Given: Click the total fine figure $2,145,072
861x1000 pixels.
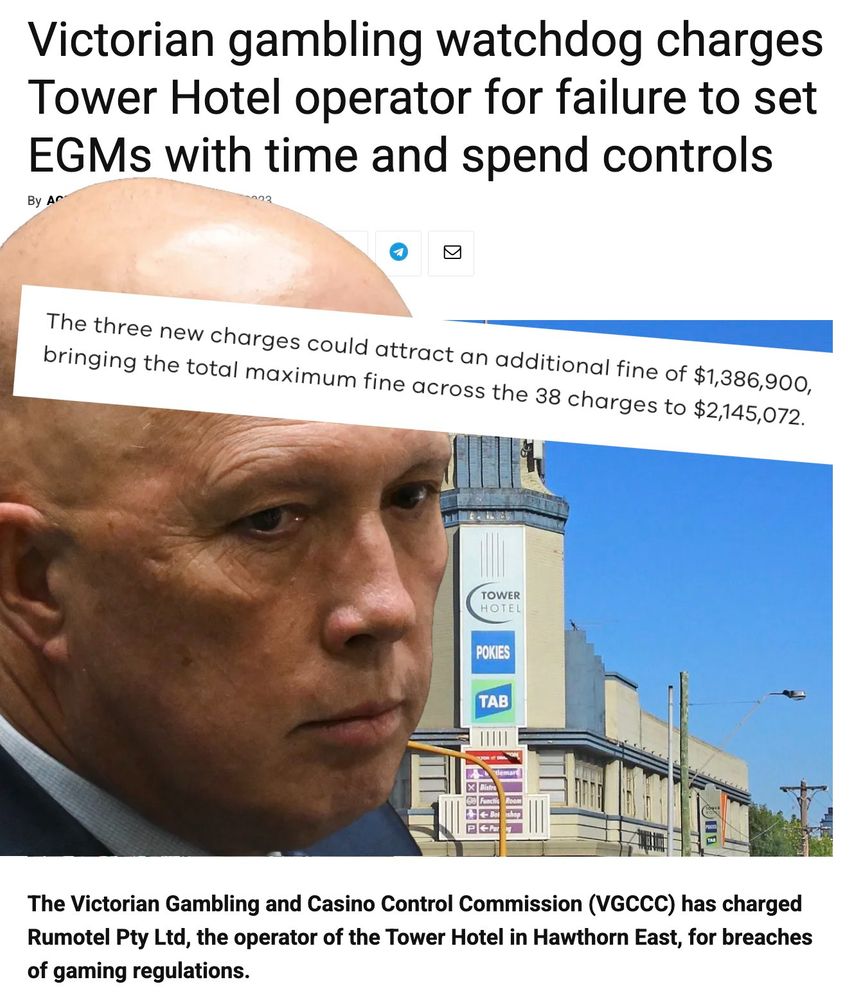Looking at the screenshot, I should tap(749, 413).
